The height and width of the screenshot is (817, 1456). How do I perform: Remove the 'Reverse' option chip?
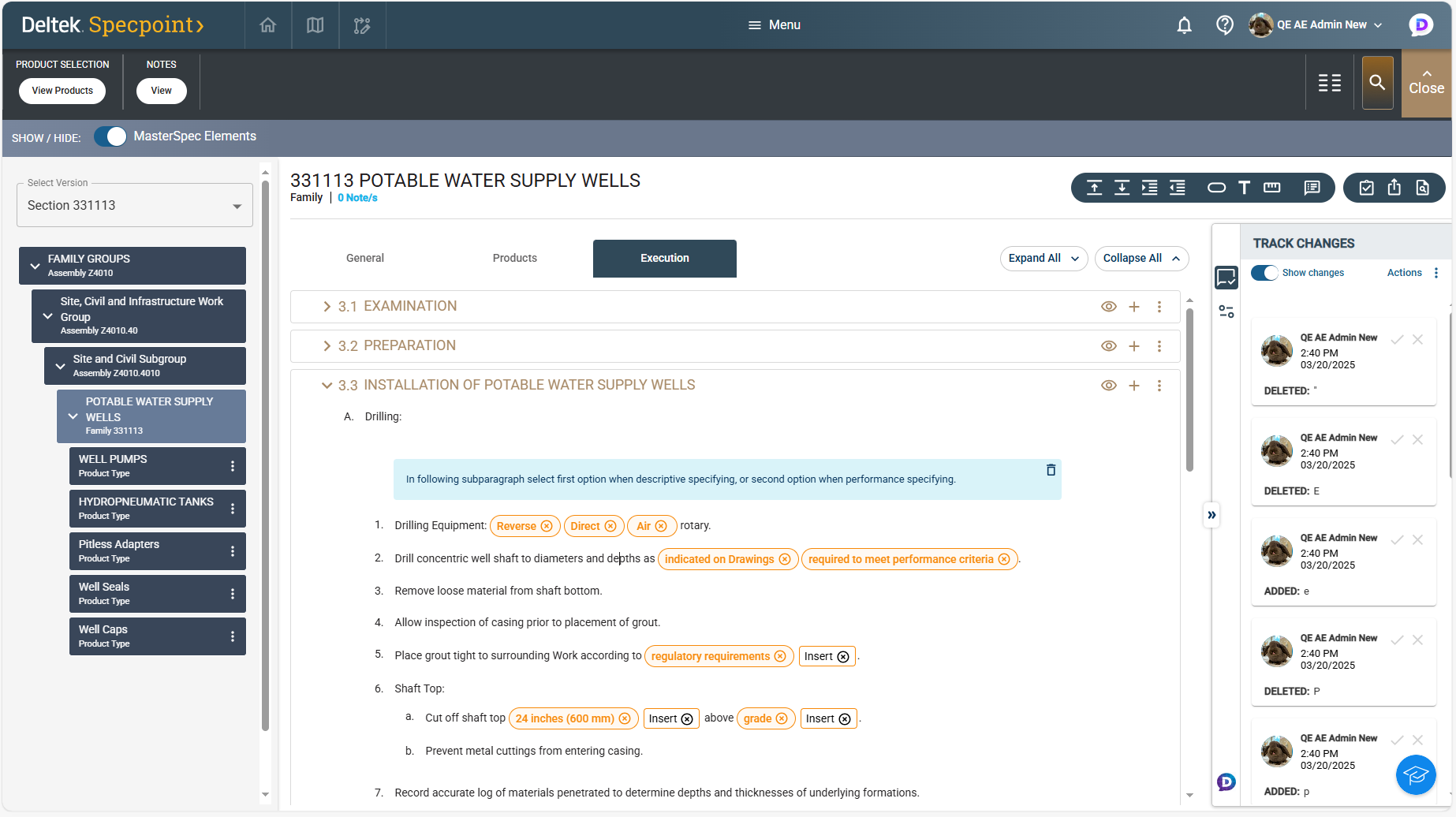[547, 526]
